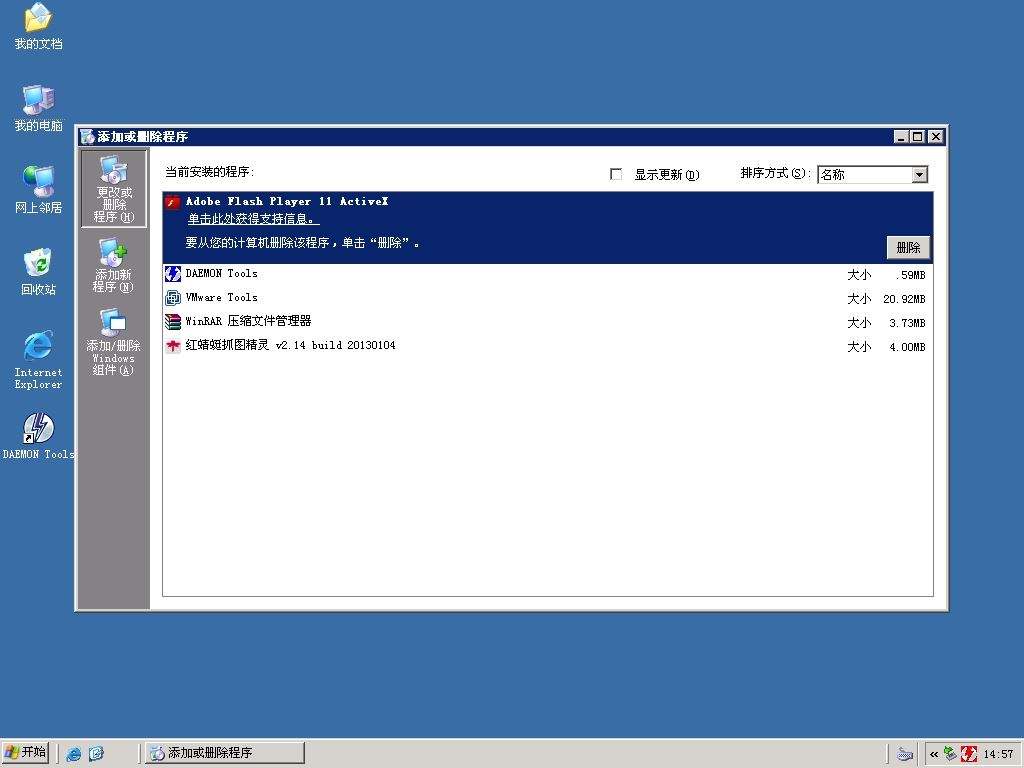Click the Adobe Flash Player program icon
1024x768 pixels.
pos(172,202)
